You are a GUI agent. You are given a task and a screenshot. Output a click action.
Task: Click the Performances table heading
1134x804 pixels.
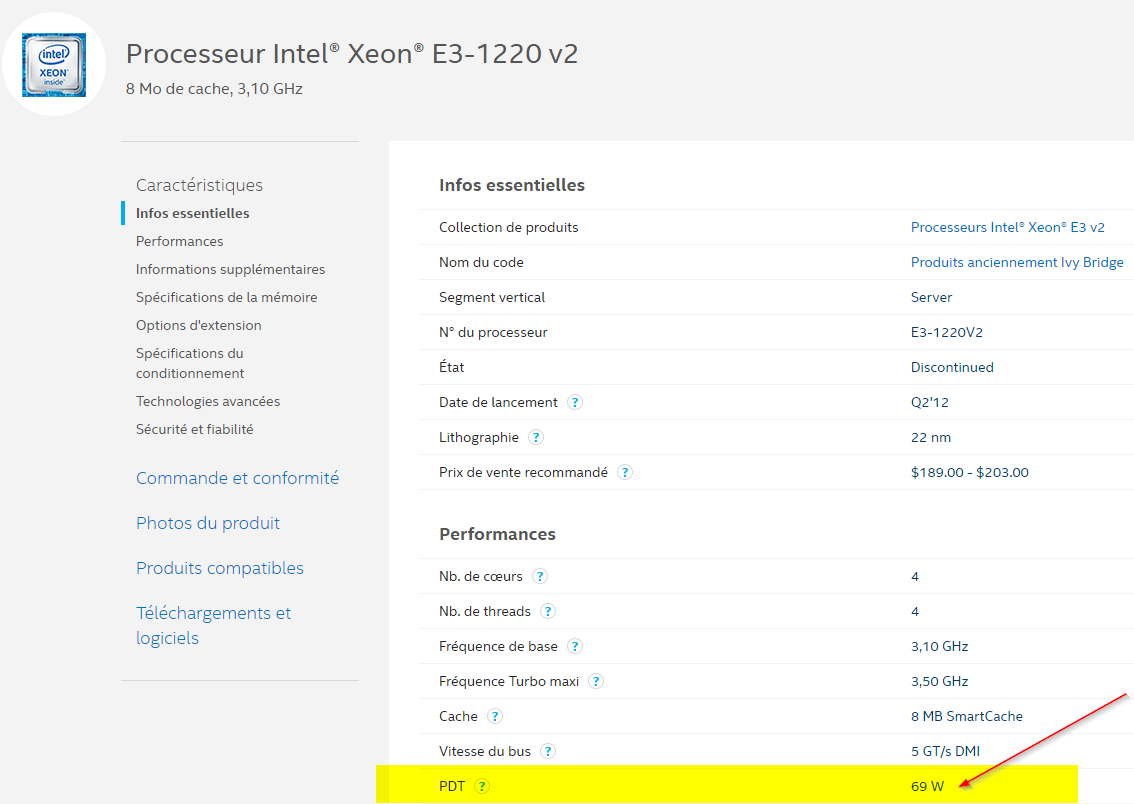click(x=498, y=534)
